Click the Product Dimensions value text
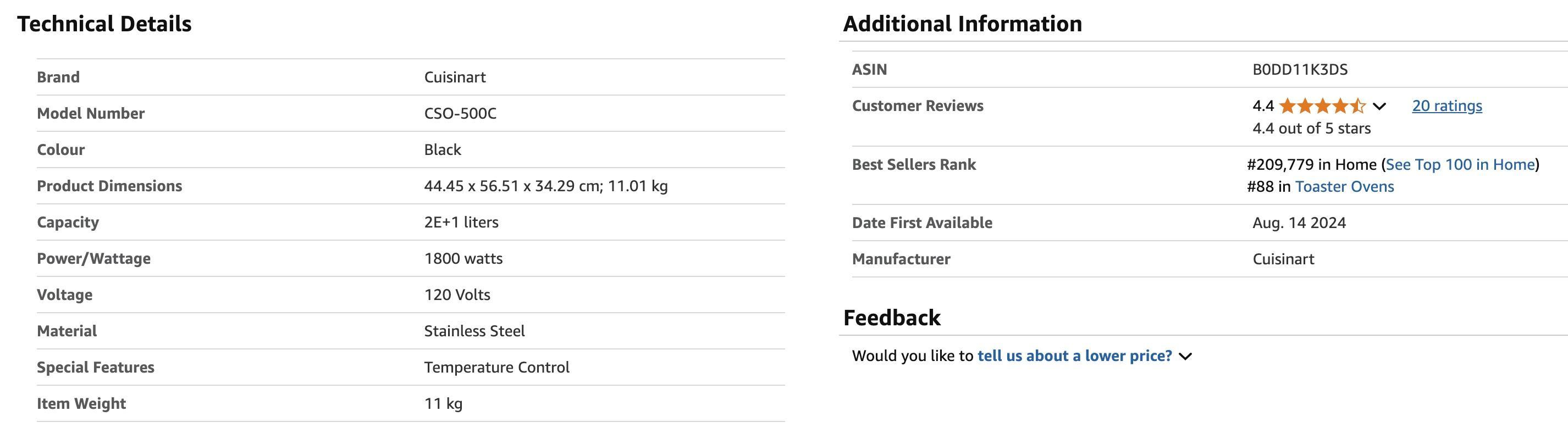The height and width of the screenshot is (444, 1568). coord(546,186)
